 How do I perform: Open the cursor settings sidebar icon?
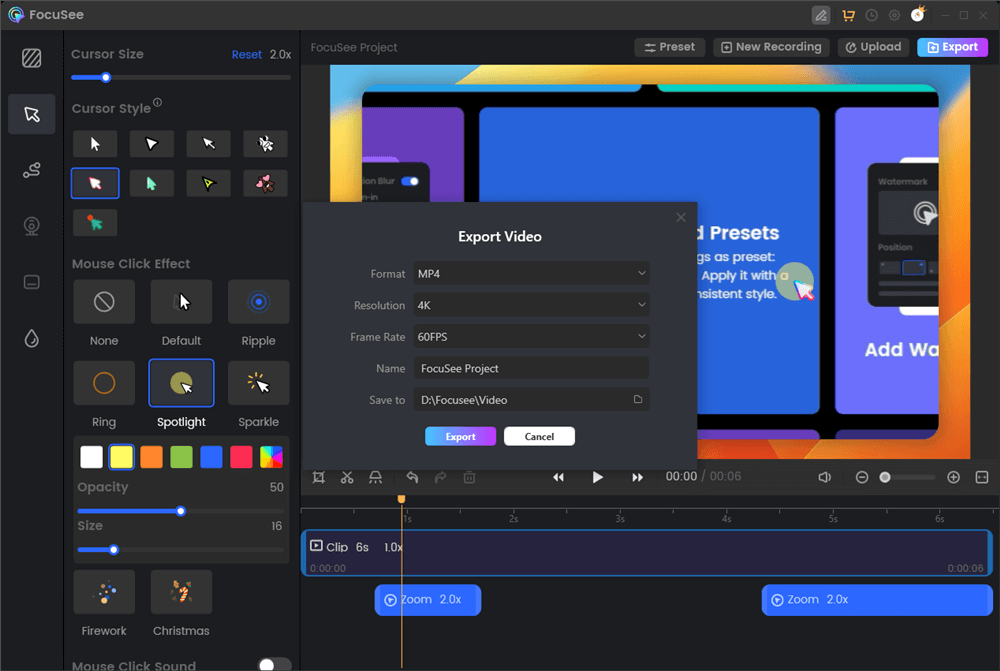pyautogui.click(x=31, y=114)
